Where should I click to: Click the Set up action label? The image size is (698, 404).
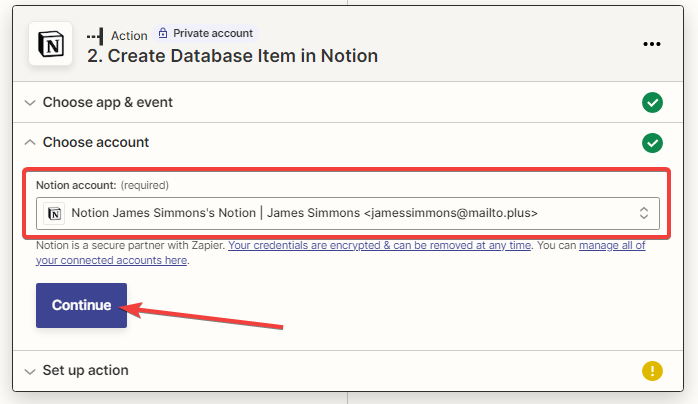coord(85,371)
